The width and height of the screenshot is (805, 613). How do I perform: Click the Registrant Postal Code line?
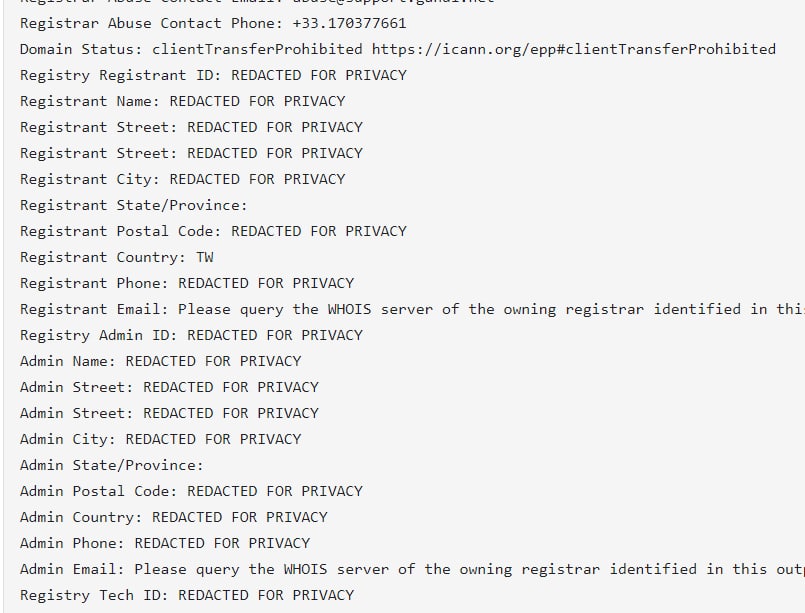tap(213, 231)
